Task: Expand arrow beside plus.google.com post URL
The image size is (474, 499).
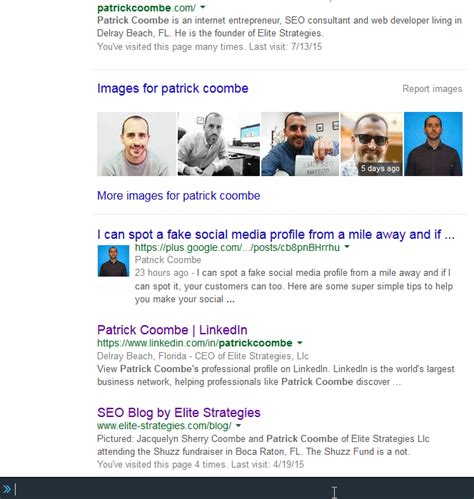Action: tap(347, 247)
